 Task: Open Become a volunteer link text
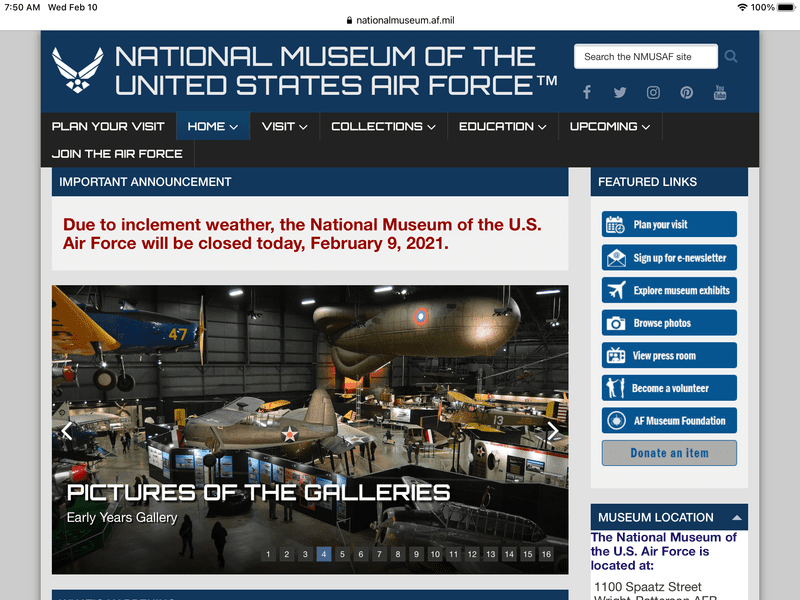click(x=670, y=388)
